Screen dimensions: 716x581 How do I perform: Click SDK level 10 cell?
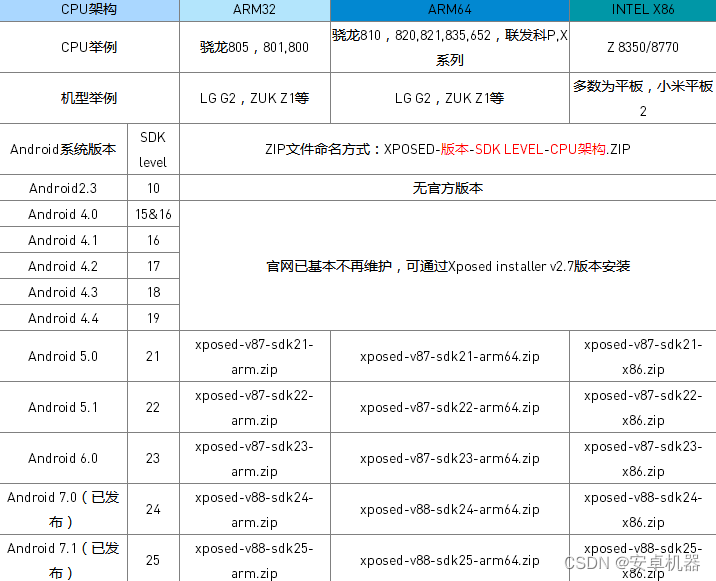[153, 188]
